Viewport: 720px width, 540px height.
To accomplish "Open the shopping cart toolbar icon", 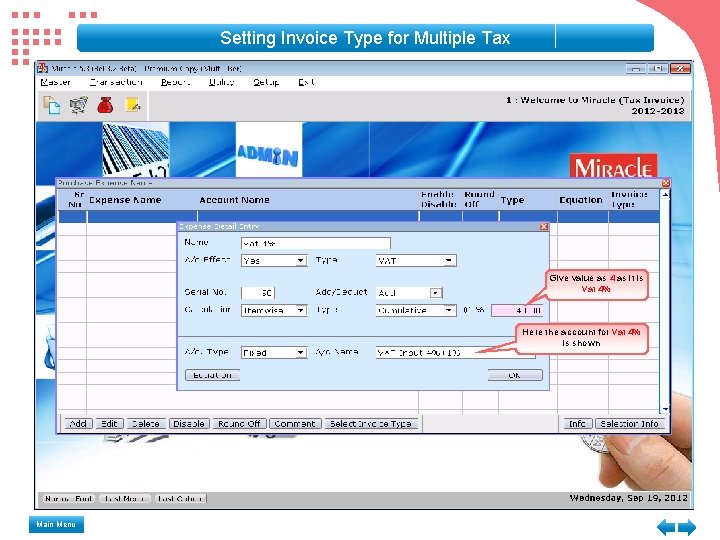I will (79, 105).
